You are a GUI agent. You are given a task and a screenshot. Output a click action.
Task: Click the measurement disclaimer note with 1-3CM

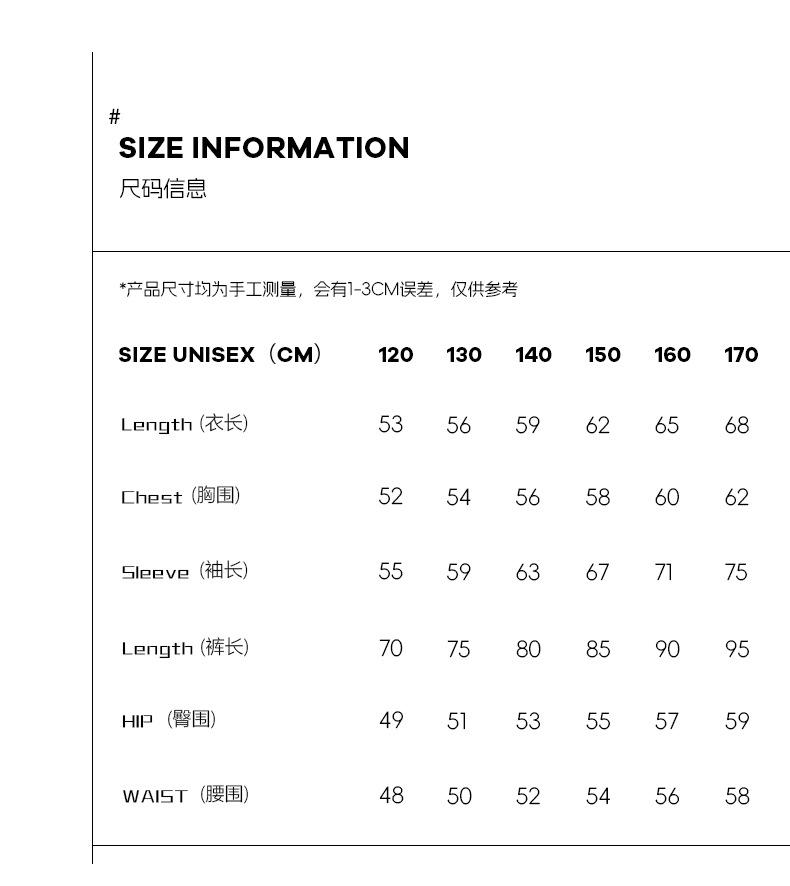[319, 289]
